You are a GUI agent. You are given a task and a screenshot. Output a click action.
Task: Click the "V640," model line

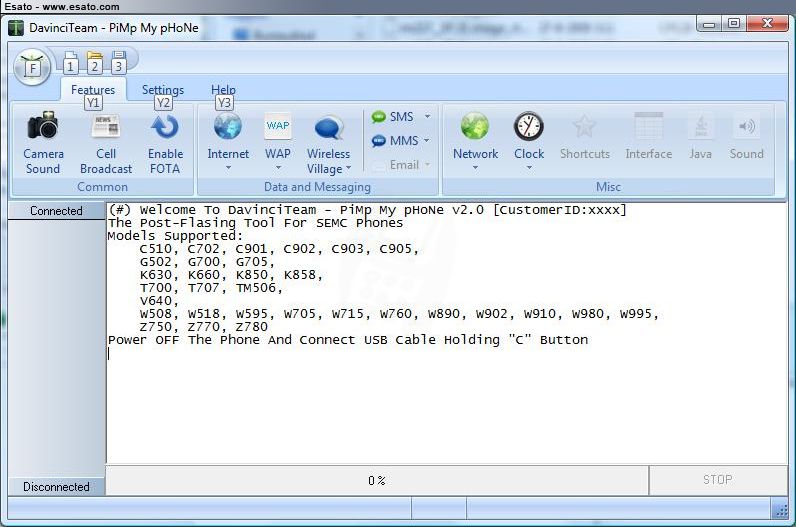tap(159, 301)
